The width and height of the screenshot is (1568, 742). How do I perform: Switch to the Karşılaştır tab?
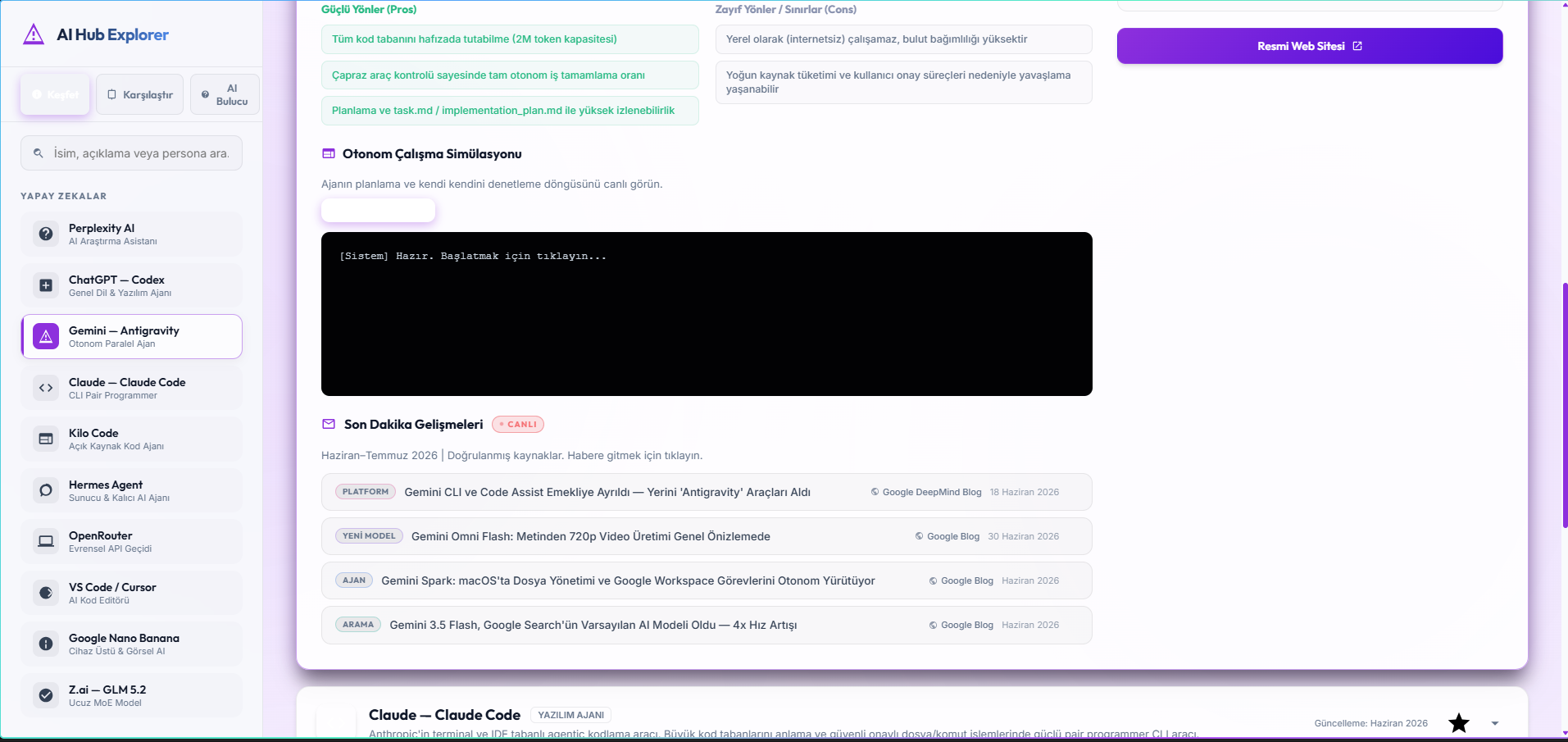(x=140, y=94)
